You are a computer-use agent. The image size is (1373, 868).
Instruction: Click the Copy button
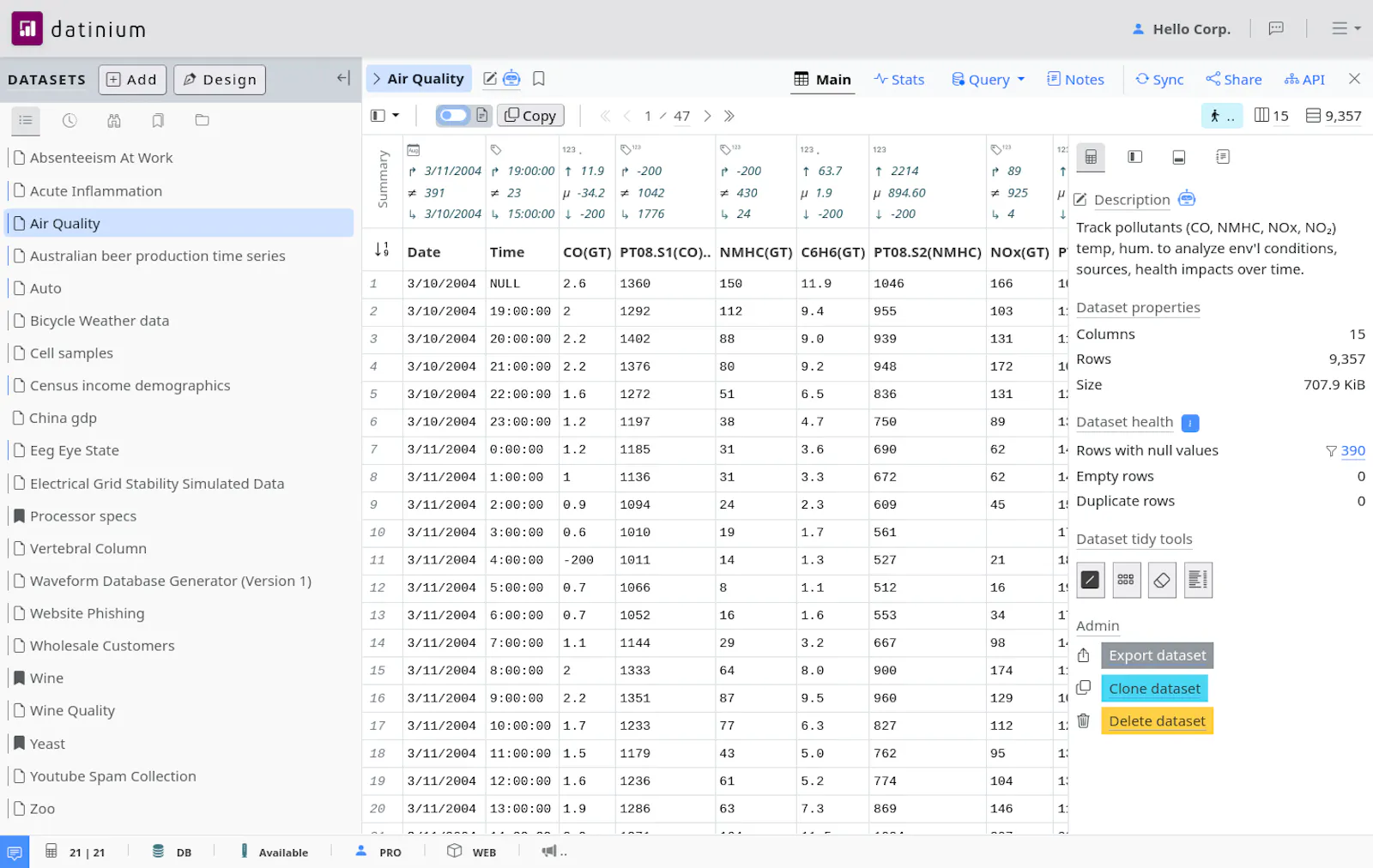pyautogui.click(x=530, y=115)
